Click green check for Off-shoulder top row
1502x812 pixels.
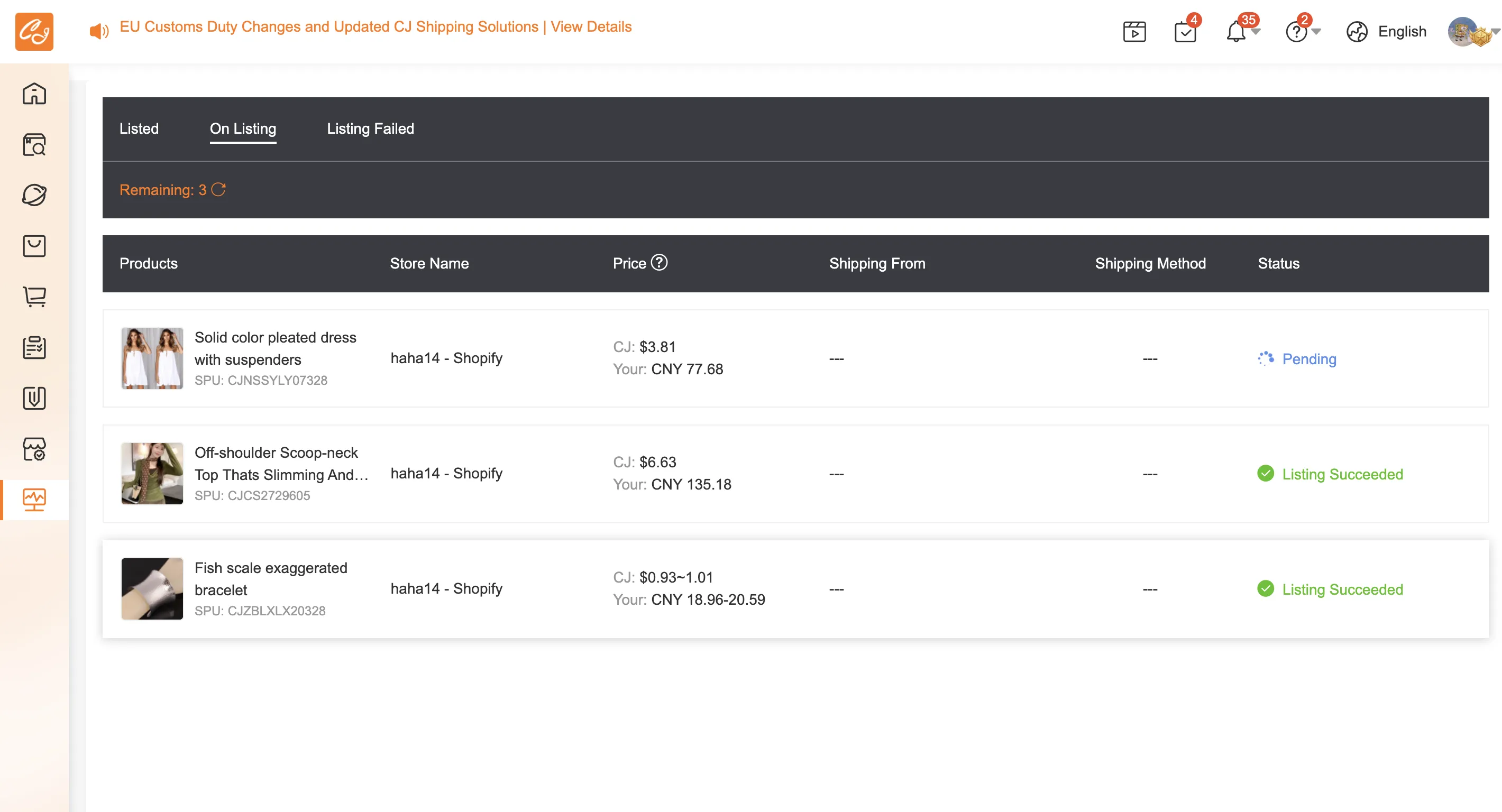pos(1265,473)
